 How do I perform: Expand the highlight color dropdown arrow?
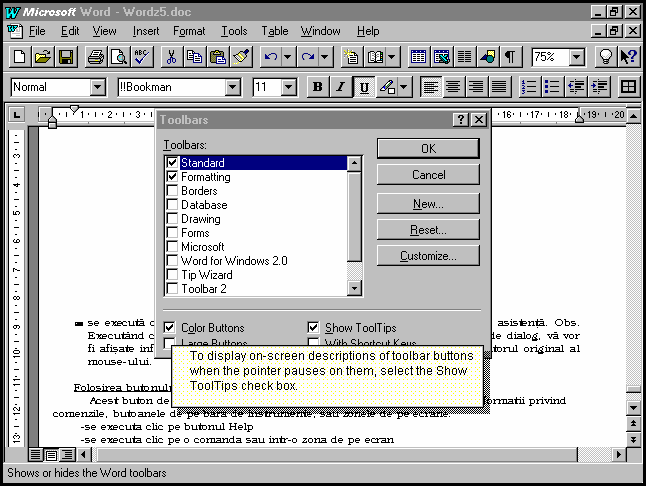(x=404, y=87)
